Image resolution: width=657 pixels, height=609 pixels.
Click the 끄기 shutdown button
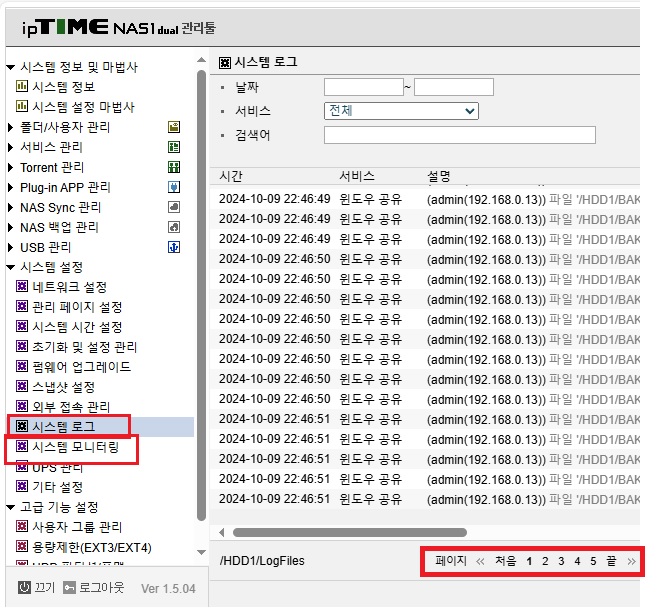pyautogui.click(x=44, y=588)
